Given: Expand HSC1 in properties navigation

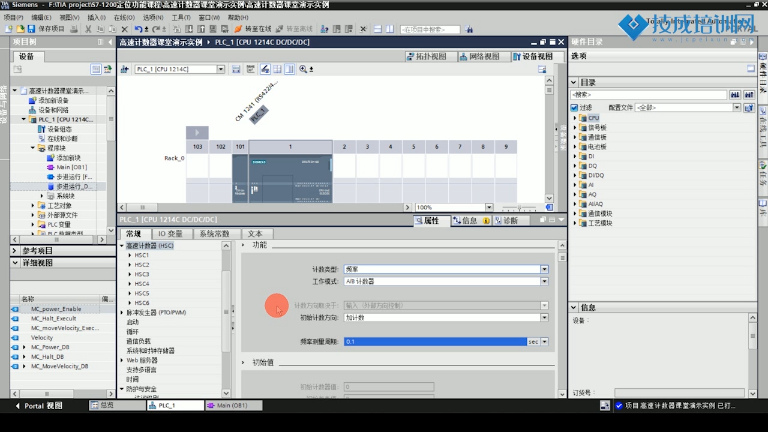Looking at the screenshot, I should 130,255.
